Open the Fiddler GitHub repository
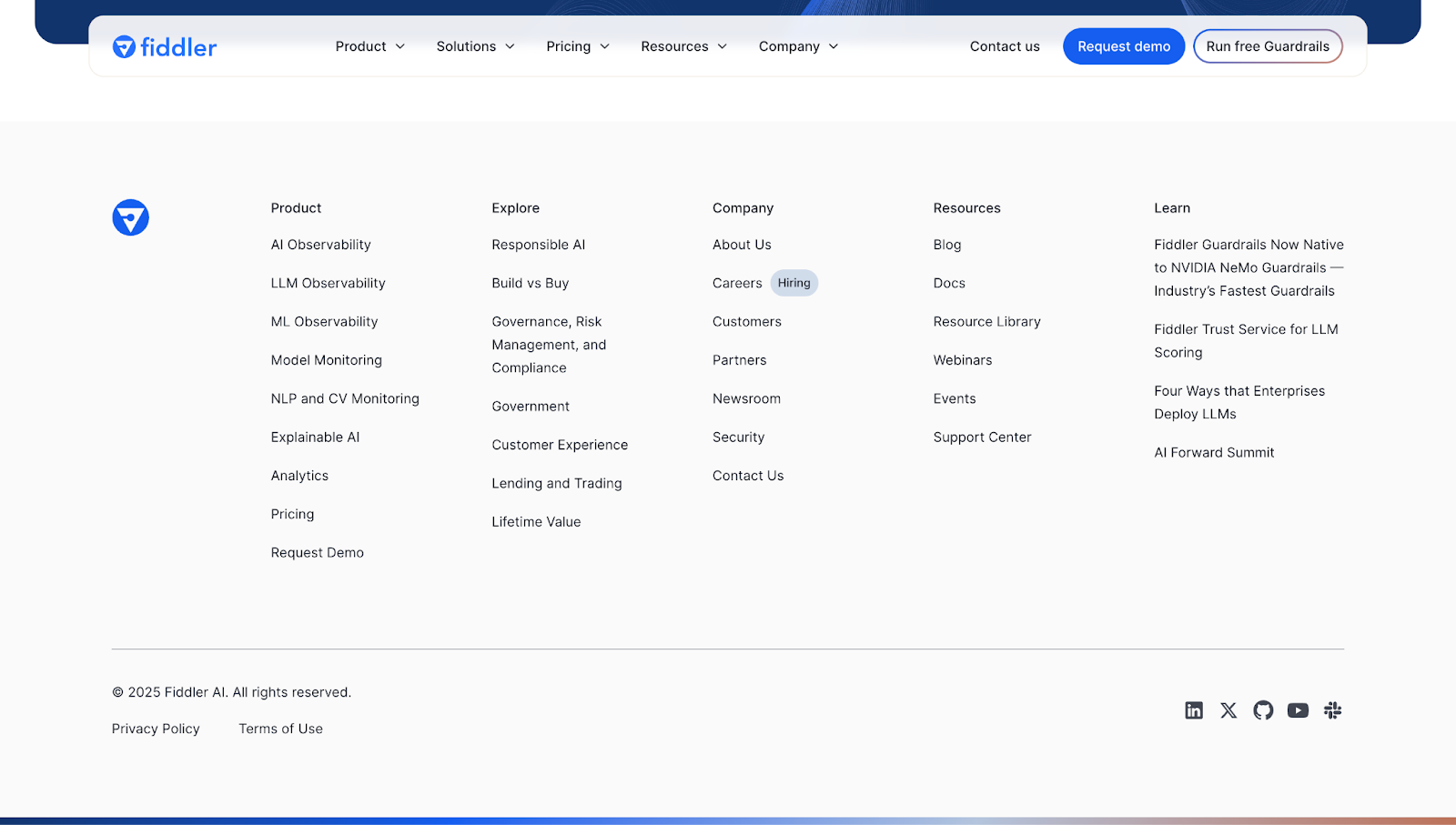 point(1262,710)
